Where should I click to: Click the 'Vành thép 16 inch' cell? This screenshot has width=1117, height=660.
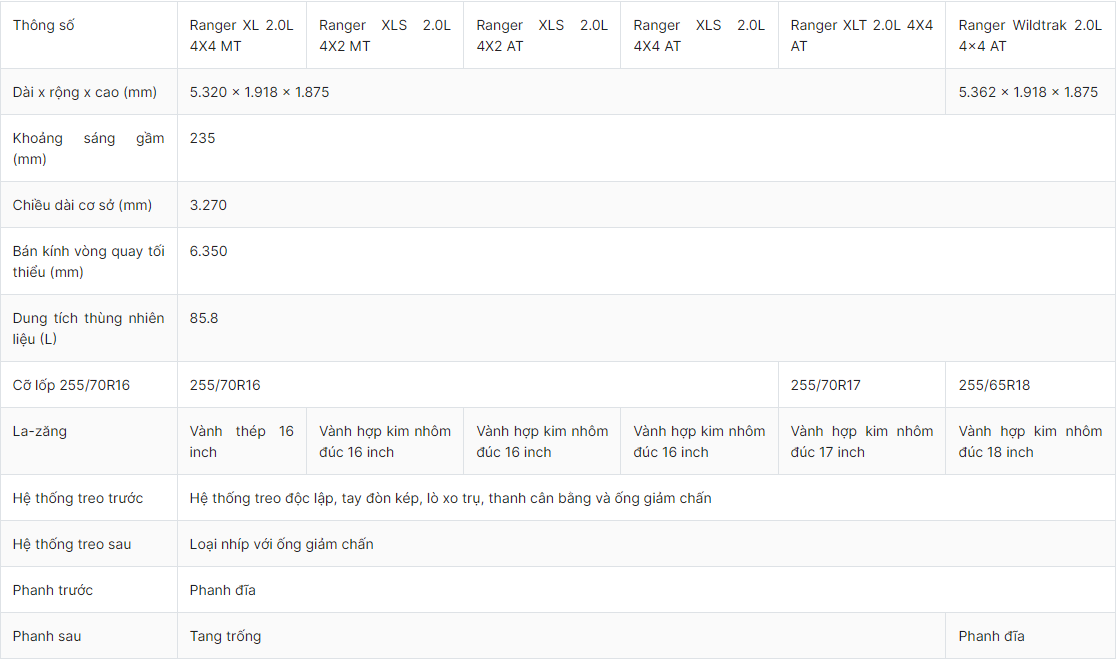[x=241, y=441]
